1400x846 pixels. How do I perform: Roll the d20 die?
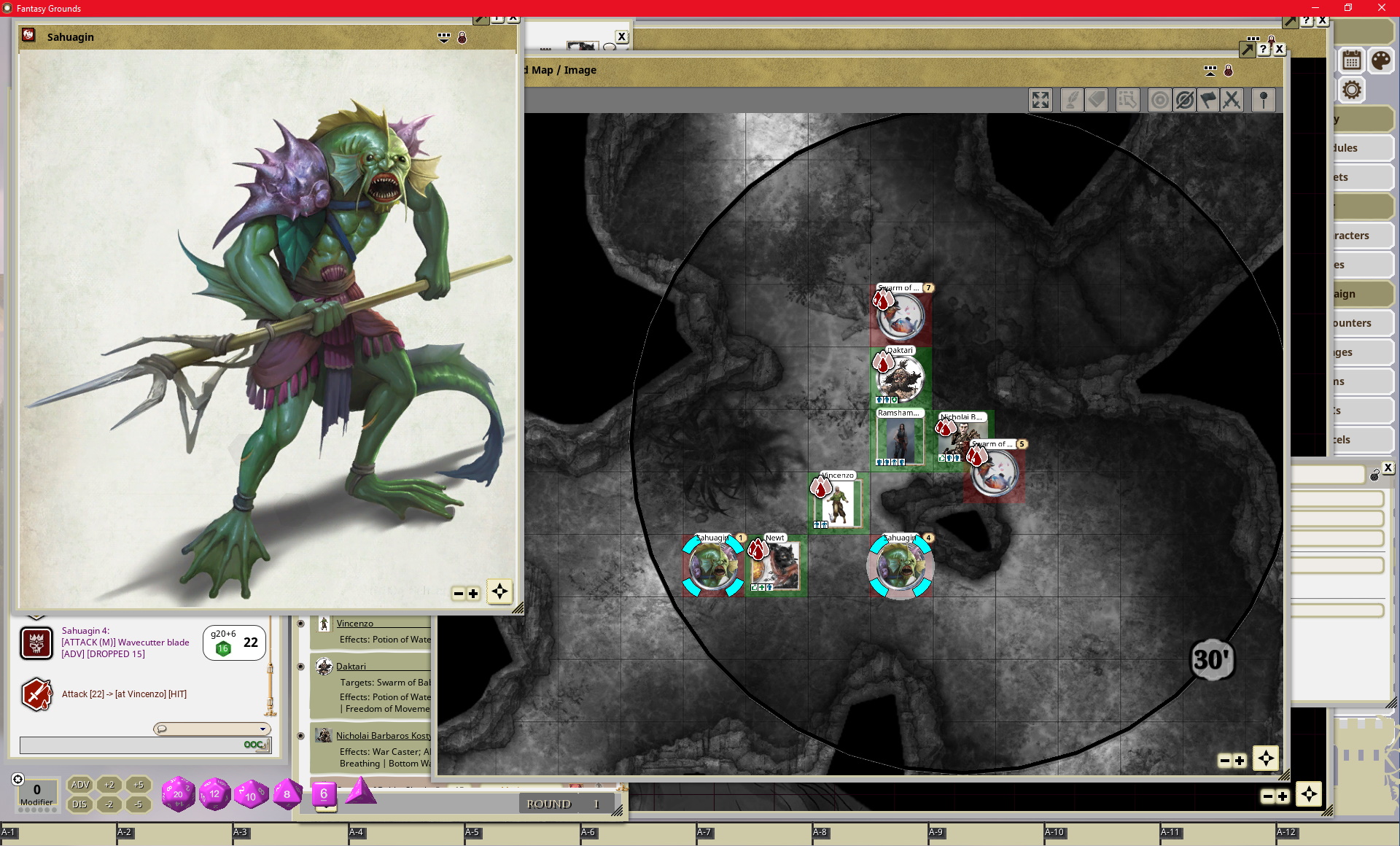[178, 794]
